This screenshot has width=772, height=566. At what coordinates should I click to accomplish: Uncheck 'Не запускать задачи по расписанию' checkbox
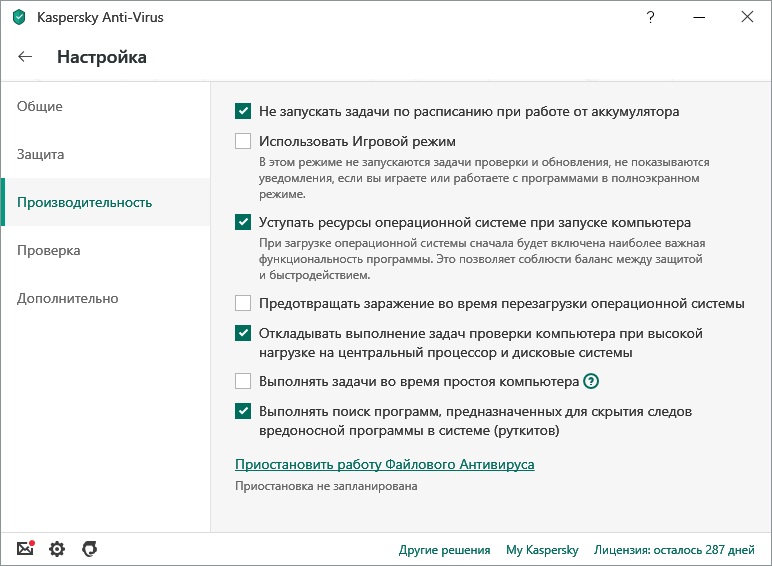243,111
